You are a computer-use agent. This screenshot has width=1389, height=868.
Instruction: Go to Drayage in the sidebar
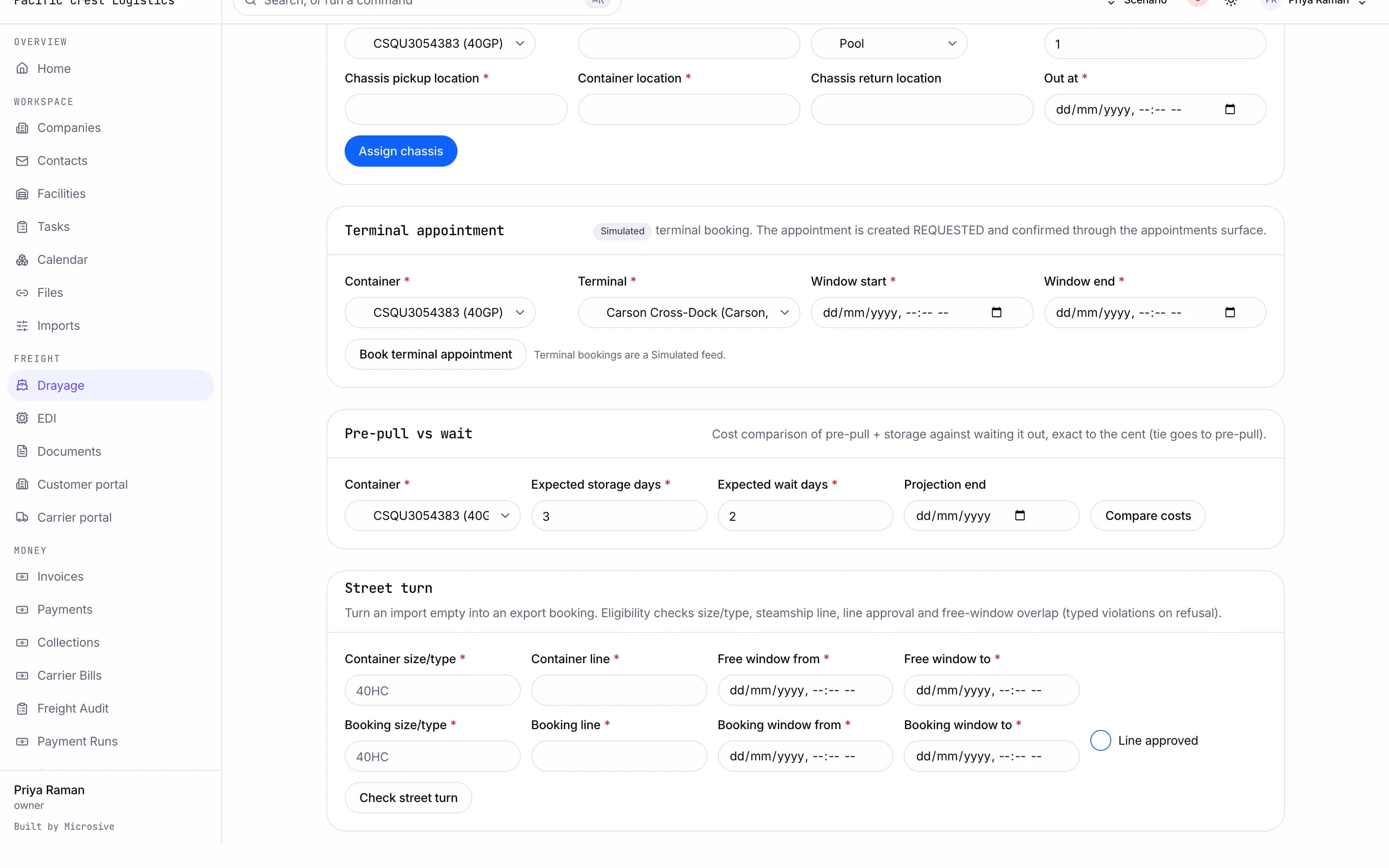[111, 385]
